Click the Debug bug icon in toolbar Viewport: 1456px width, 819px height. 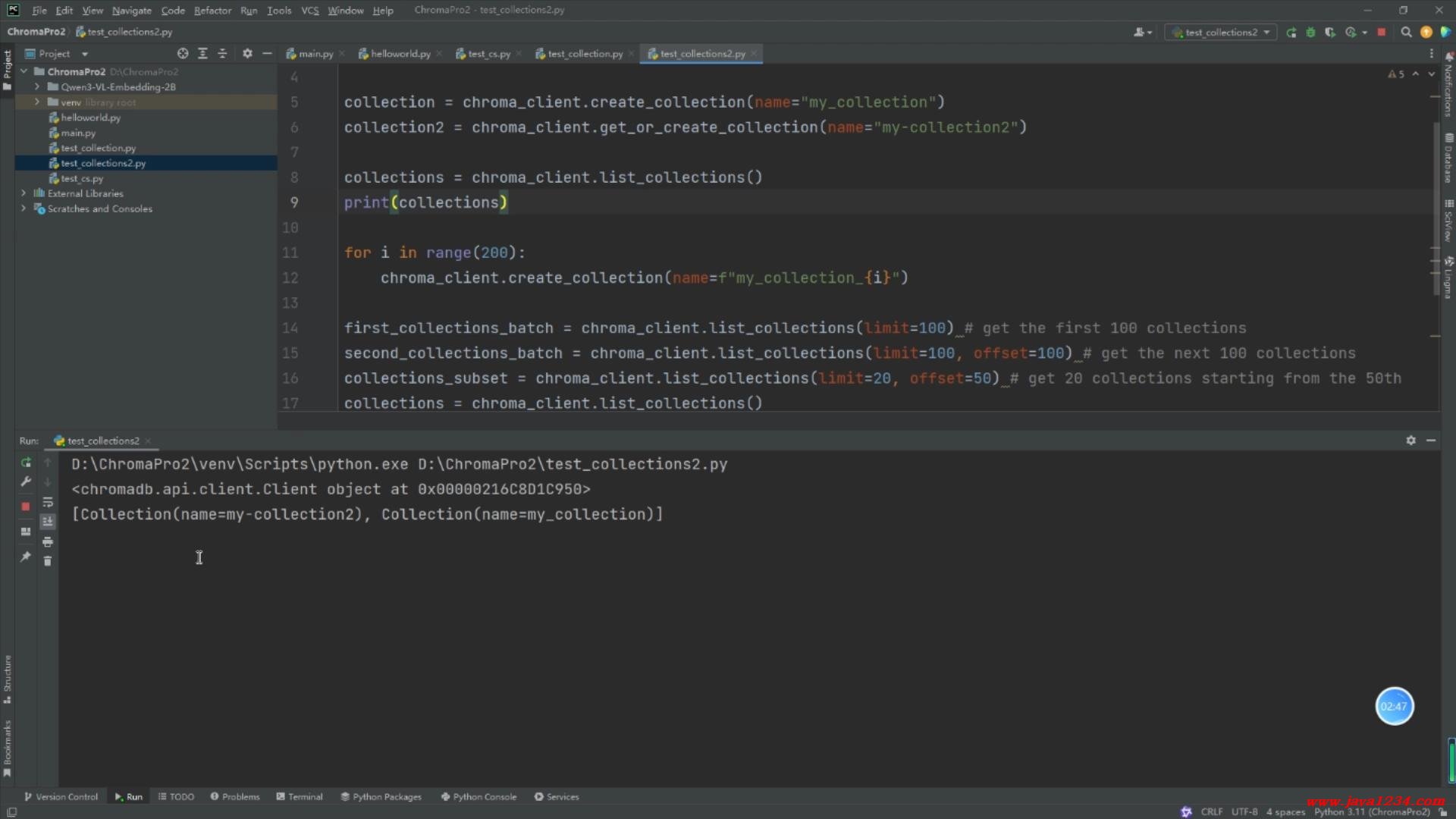pyautogui.click(x=1310, y=33)
